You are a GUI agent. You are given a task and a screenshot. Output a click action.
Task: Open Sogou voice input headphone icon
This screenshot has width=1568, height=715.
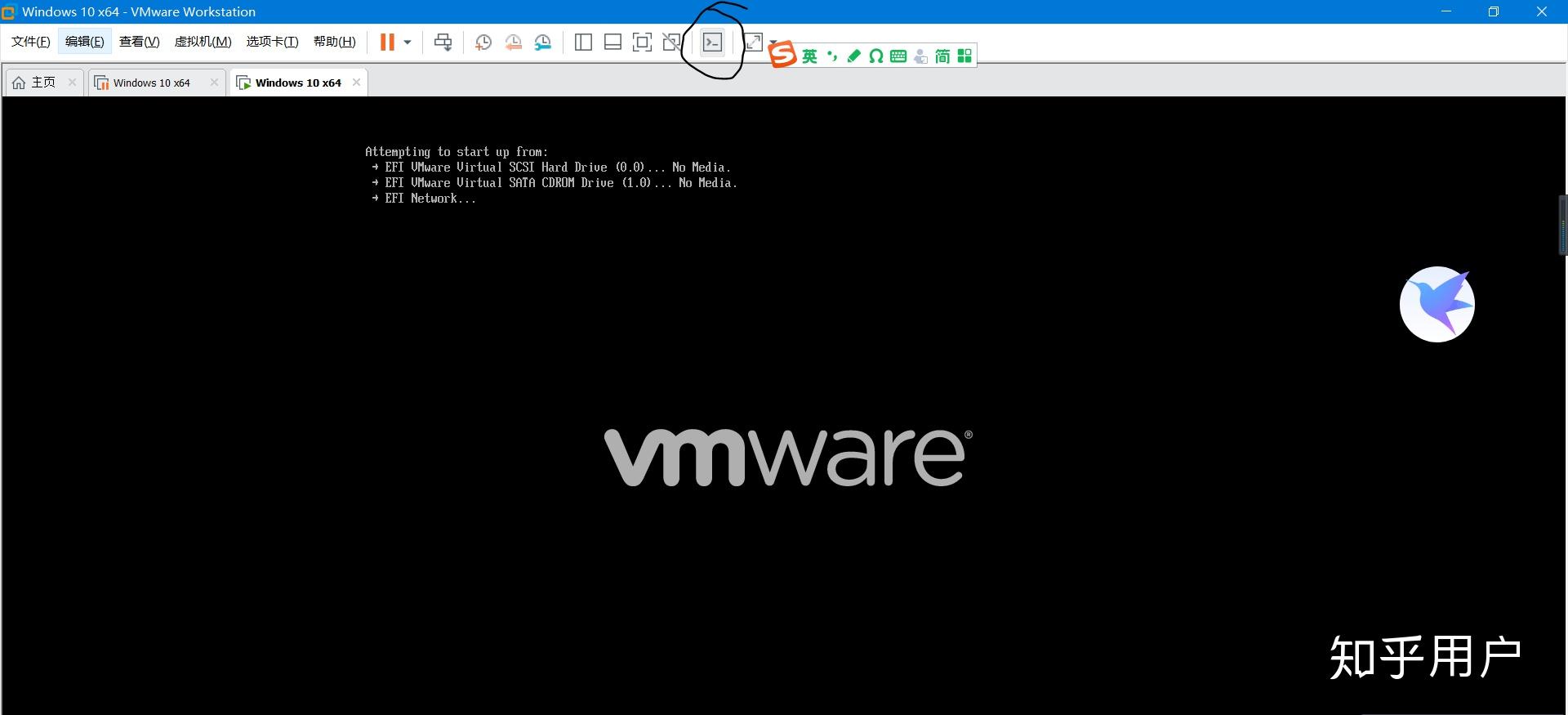tap(876, 56)
